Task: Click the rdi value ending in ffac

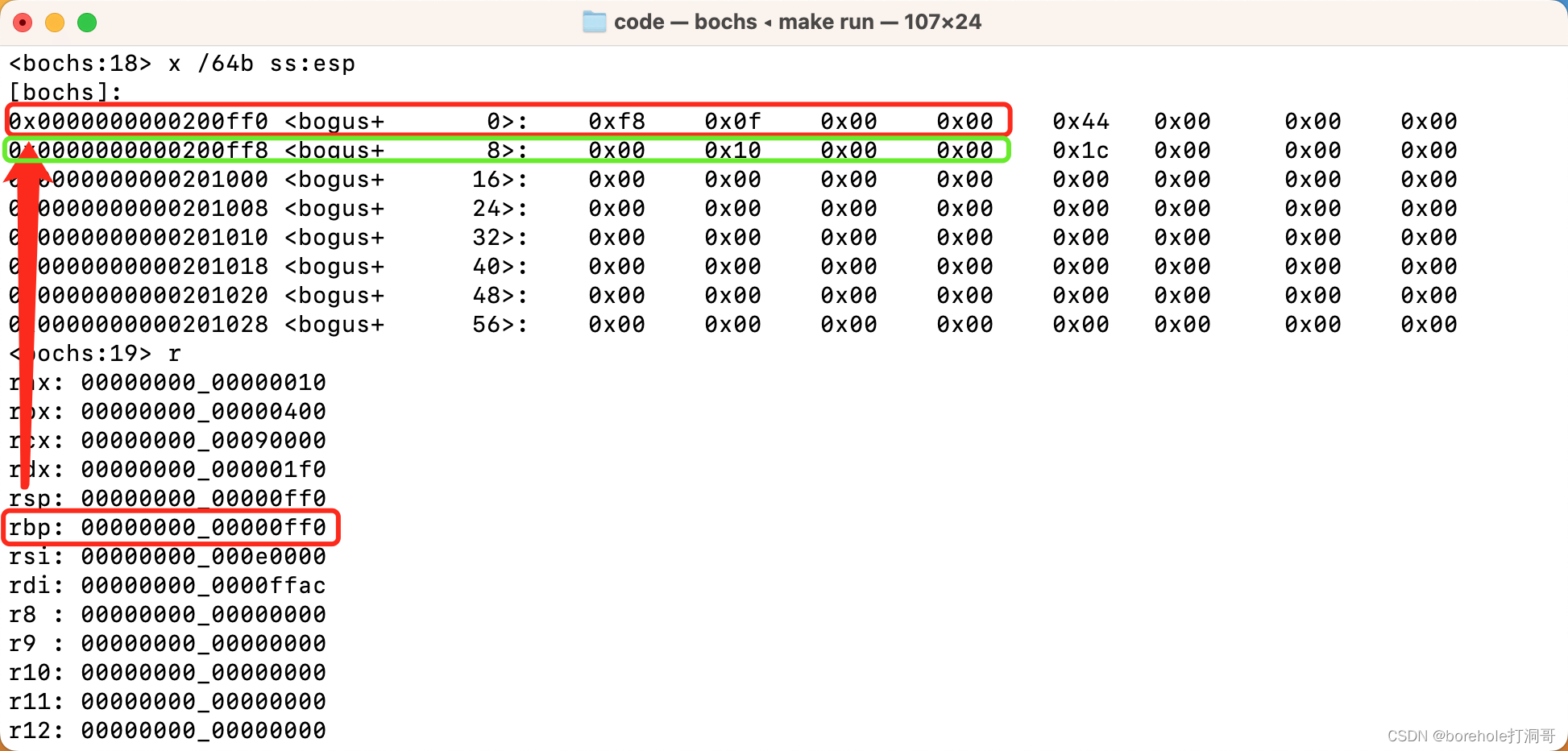Action: point(203,586)
